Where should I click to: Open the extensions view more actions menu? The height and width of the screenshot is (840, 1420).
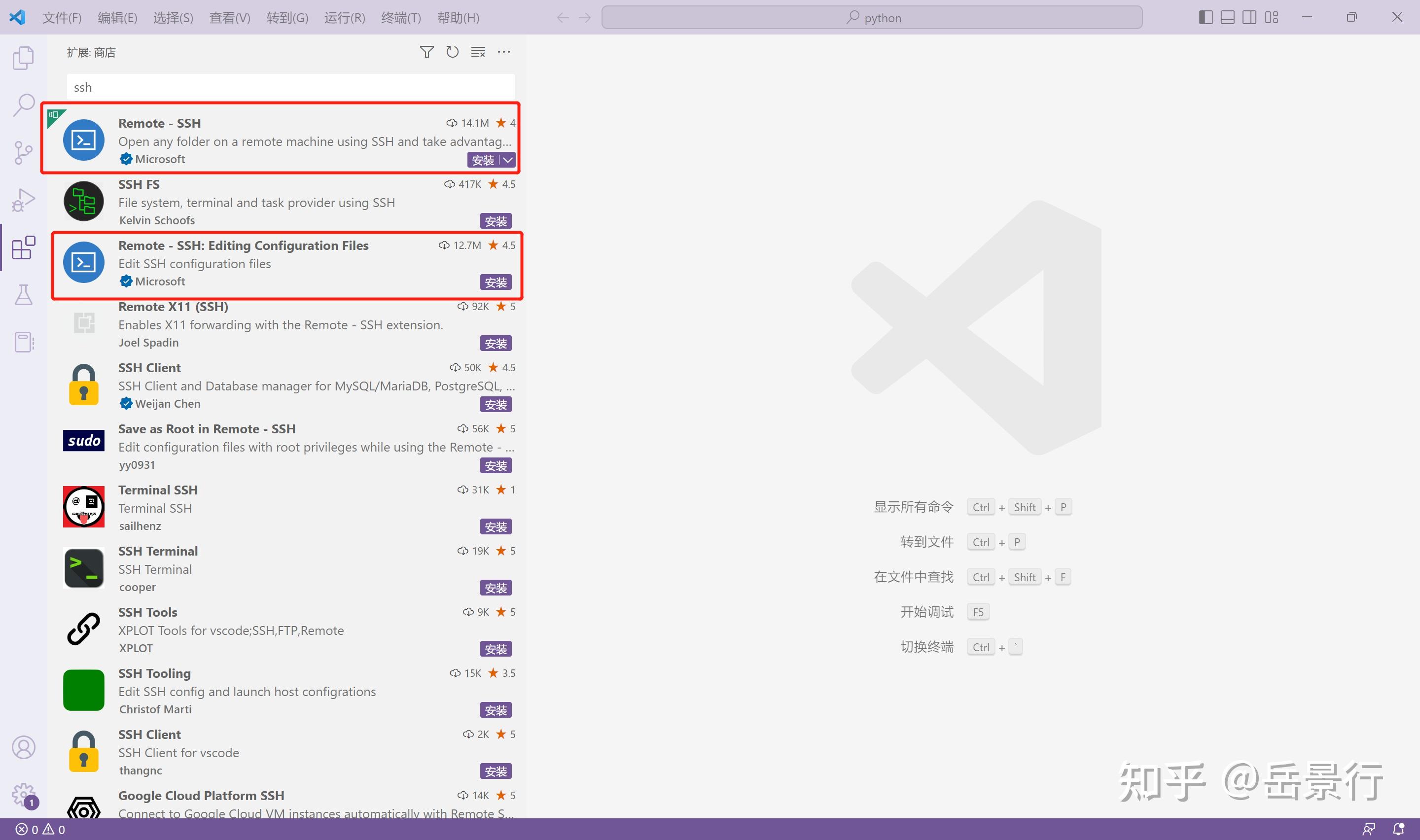point(504,52)
